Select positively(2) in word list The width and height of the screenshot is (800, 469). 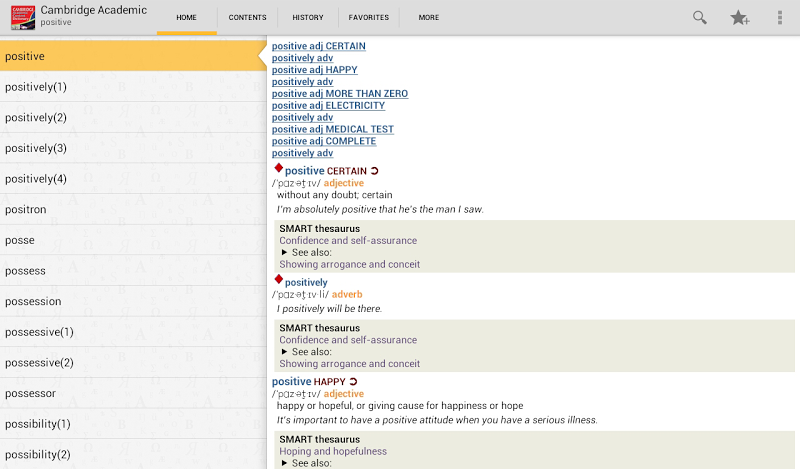(x=133, y=117)
